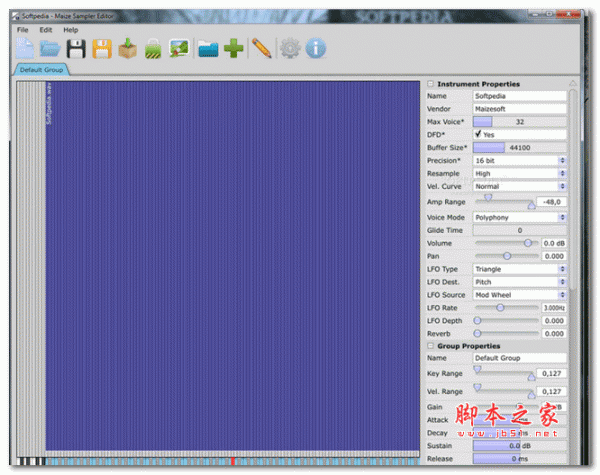
Task: Click the Pan 0.000 value box
Action: 554,256
